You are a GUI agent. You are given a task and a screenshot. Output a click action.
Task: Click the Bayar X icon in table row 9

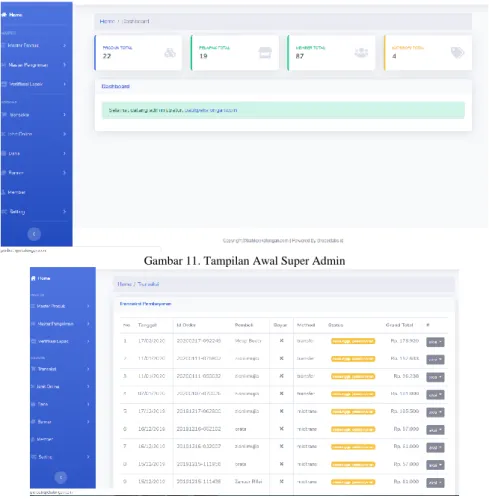pyautogui.click(x=281, y=481)
